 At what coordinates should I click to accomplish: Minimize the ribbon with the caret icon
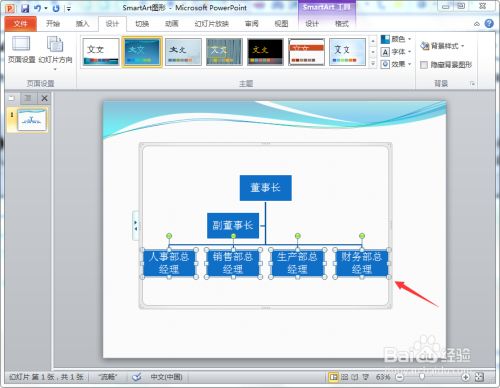pos(477,24)
